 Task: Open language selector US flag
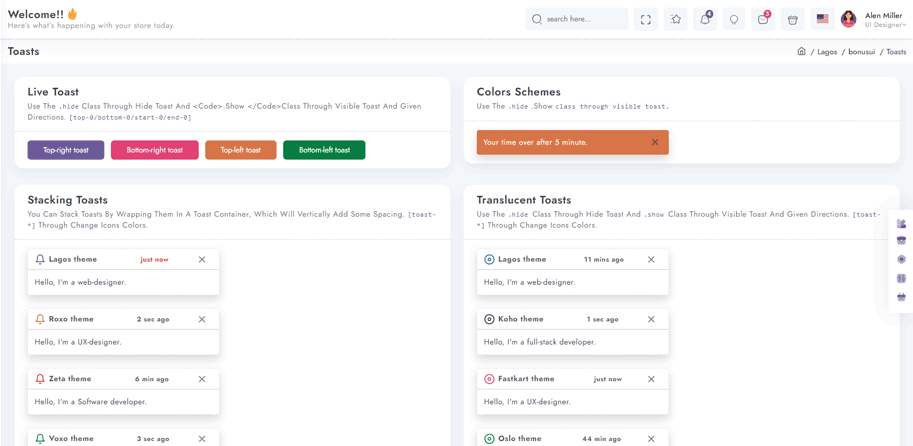(x=822, y=19)
